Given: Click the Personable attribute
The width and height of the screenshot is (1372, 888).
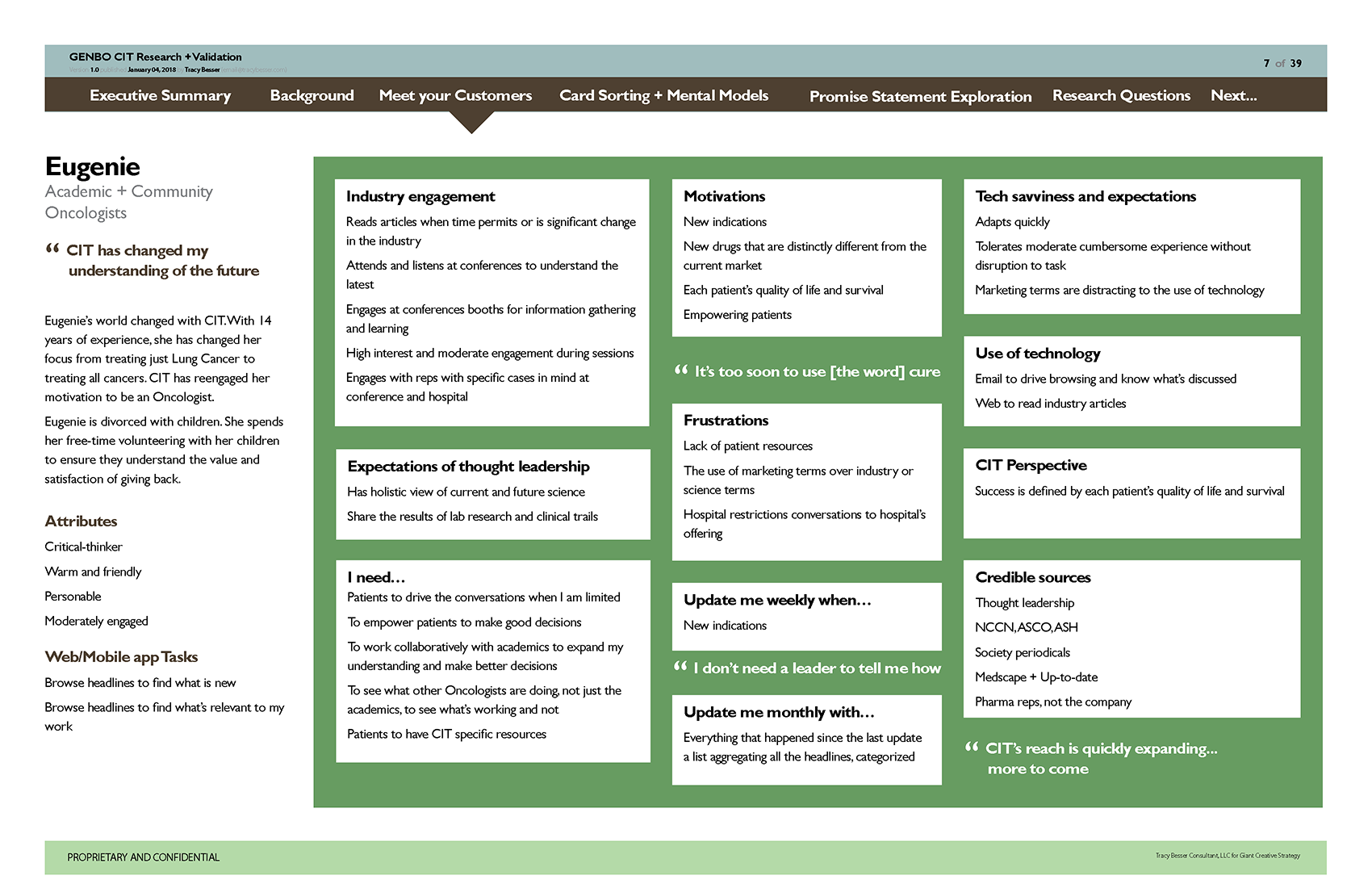Looking at the screenshot, I should tap(73, 597).
